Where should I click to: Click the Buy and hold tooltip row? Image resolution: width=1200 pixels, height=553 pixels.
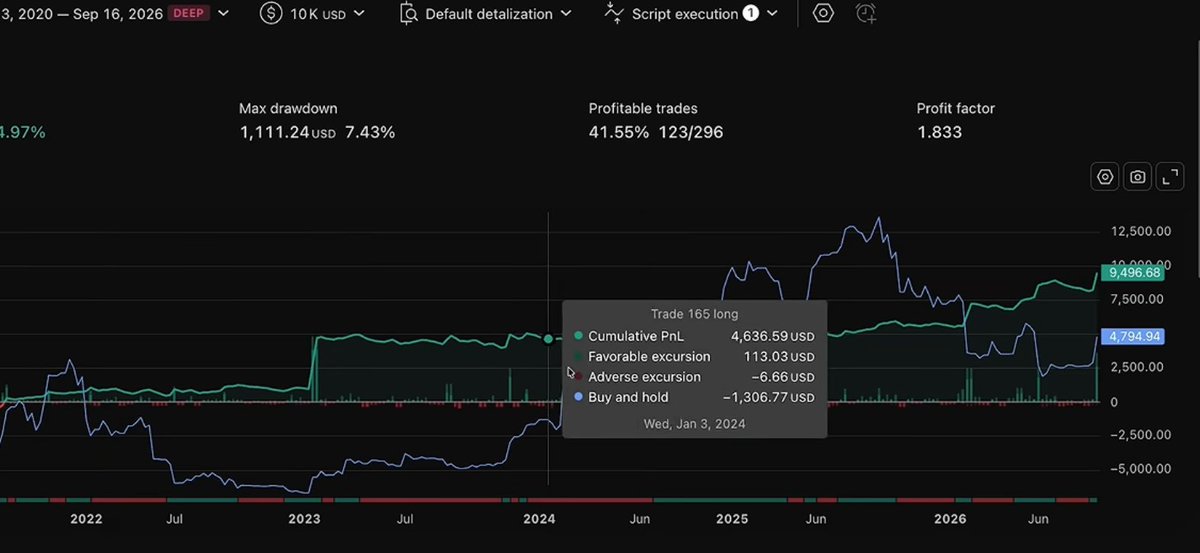[694, 397]
